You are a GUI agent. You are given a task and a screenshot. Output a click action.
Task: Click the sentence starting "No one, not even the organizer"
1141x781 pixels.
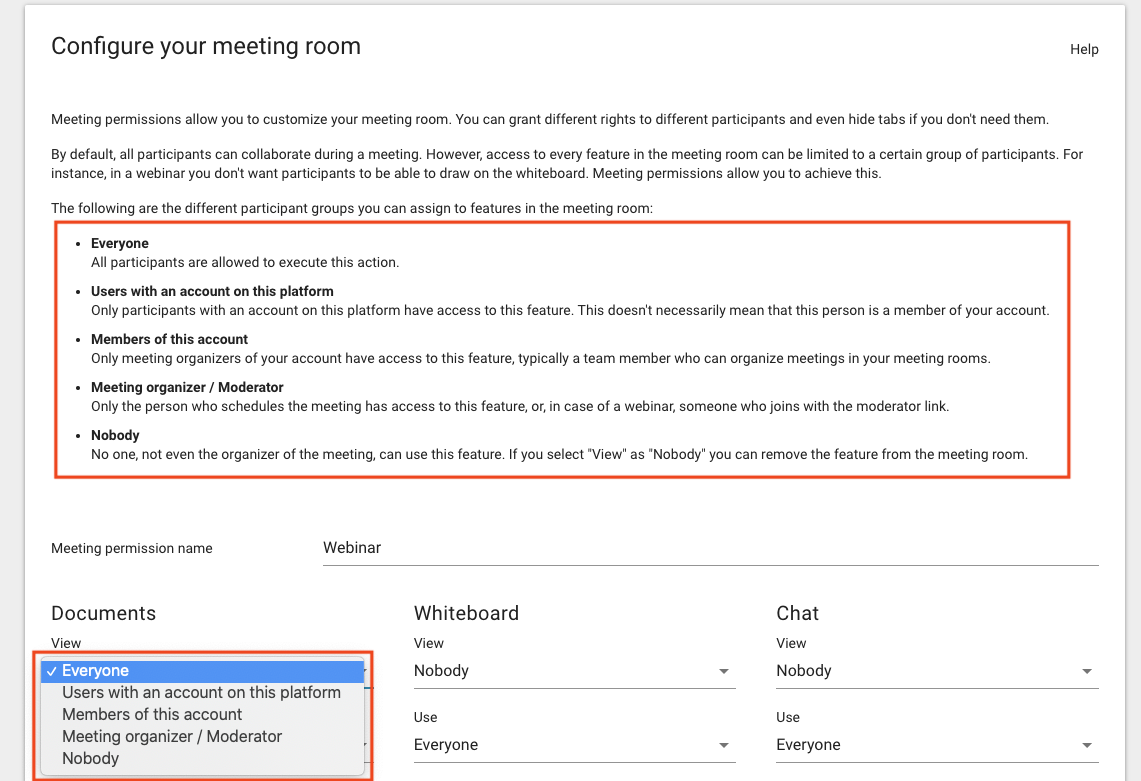559,454
